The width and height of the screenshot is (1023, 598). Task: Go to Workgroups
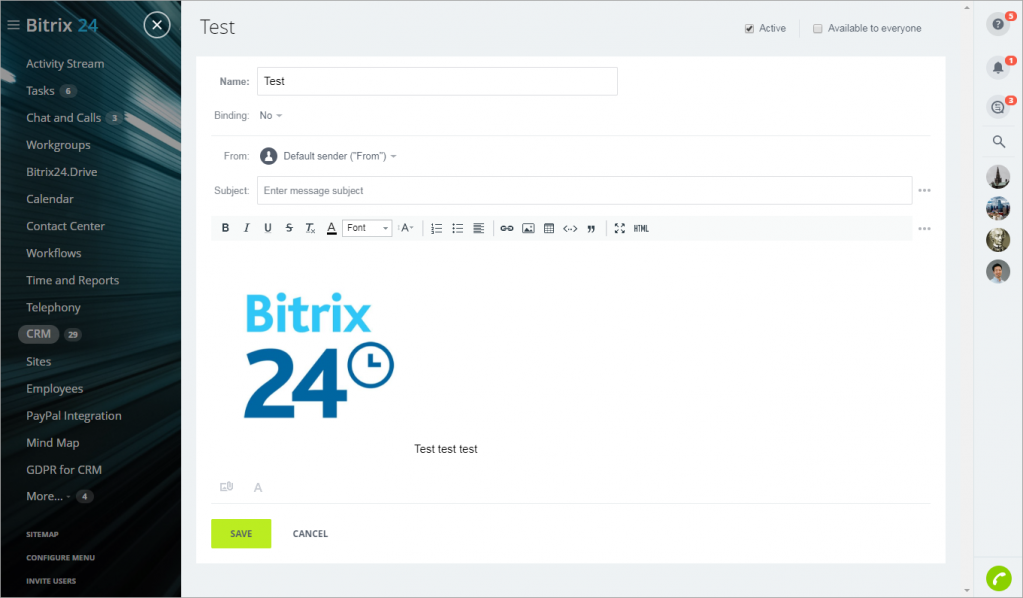(58, 145)
